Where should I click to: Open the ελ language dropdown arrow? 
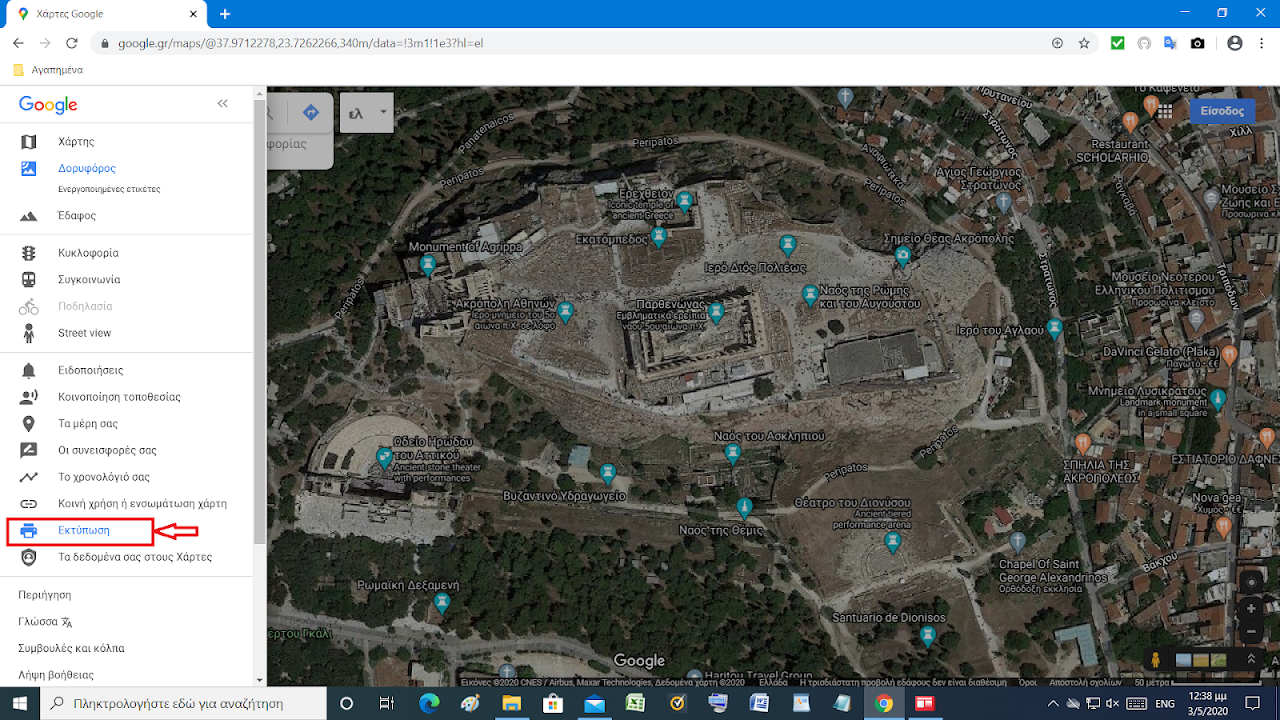coord(383,113)
